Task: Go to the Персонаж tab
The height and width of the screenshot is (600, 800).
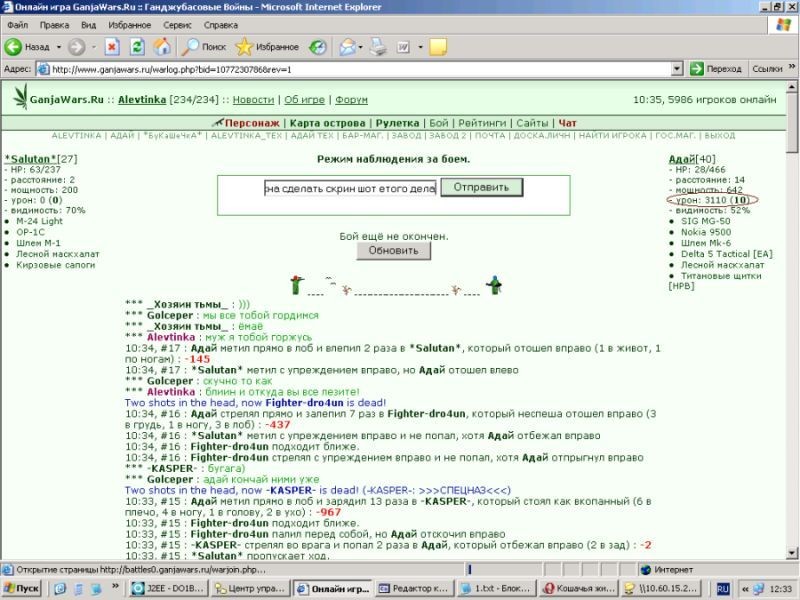Action: [252, 123]
